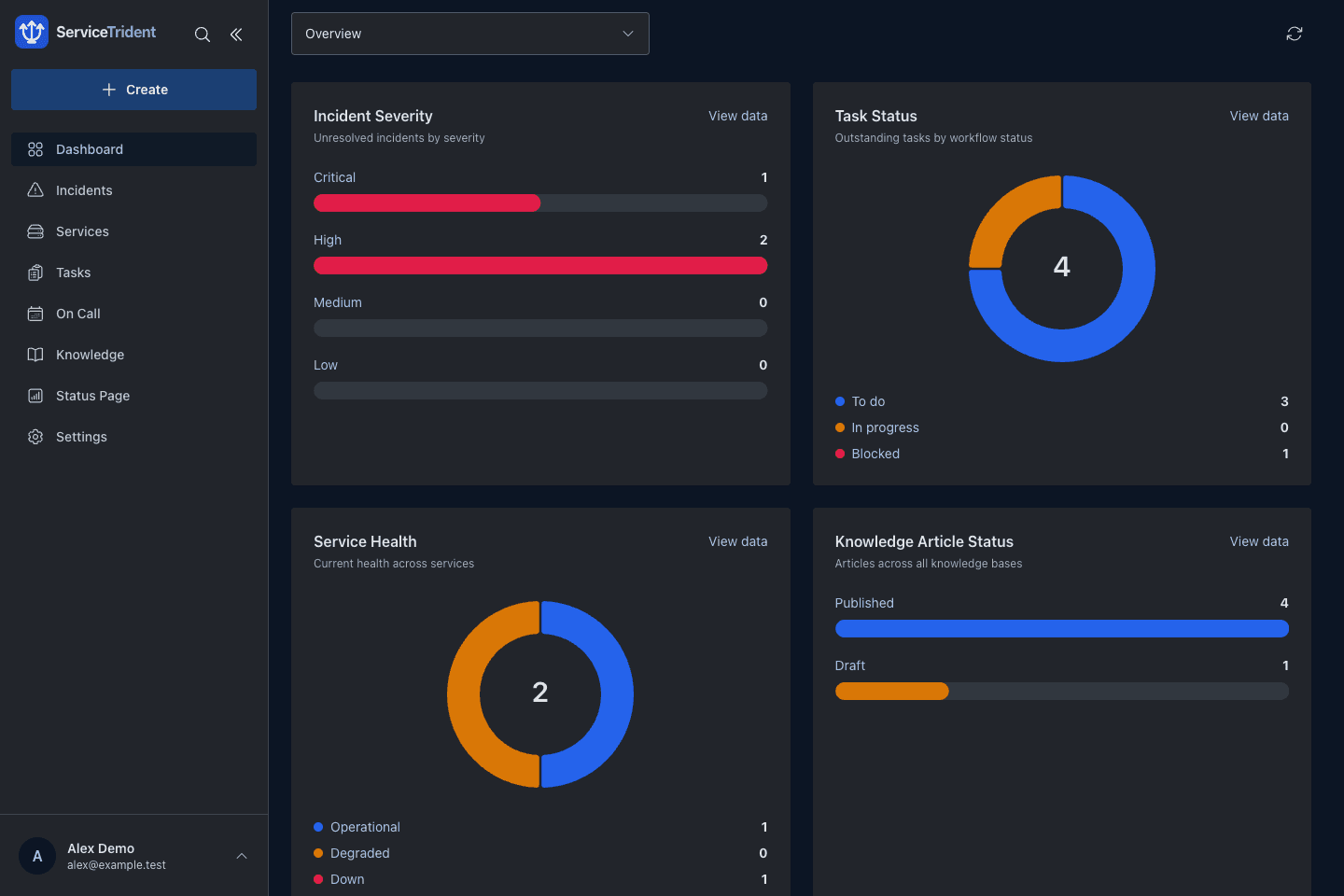Screen dimensions: 1344x896
Task: Click 'To do' legend label
Action: [x=868, y=401]
